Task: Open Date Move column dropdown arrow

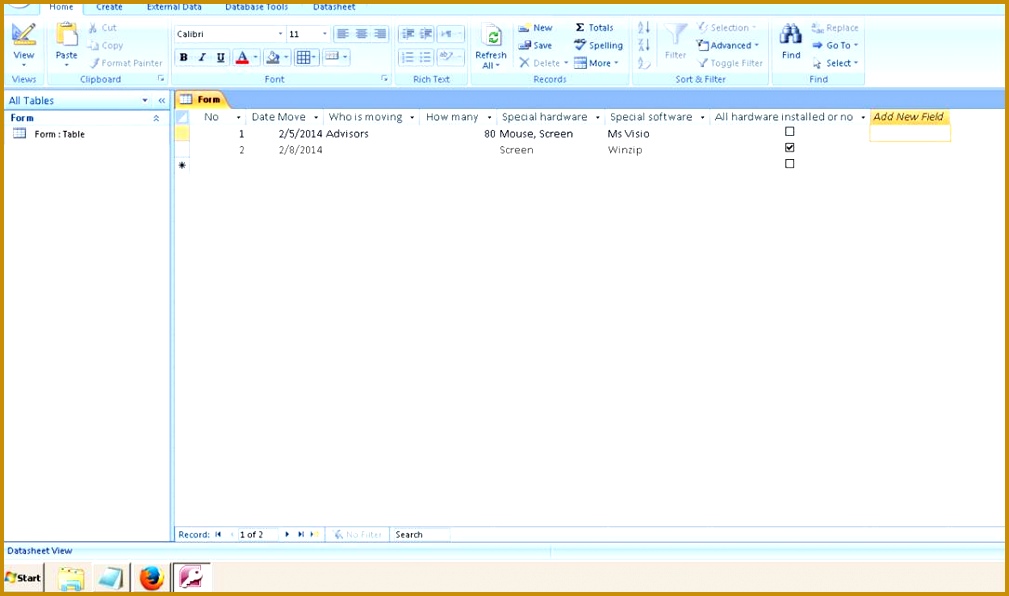Action: coord(316,117)
